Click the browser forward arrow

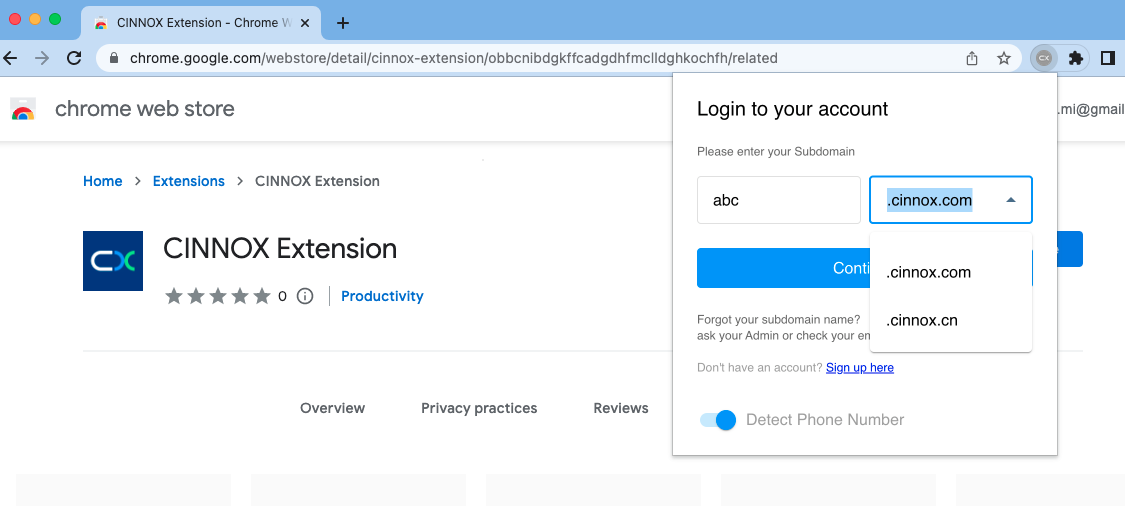tap(42, 58)
